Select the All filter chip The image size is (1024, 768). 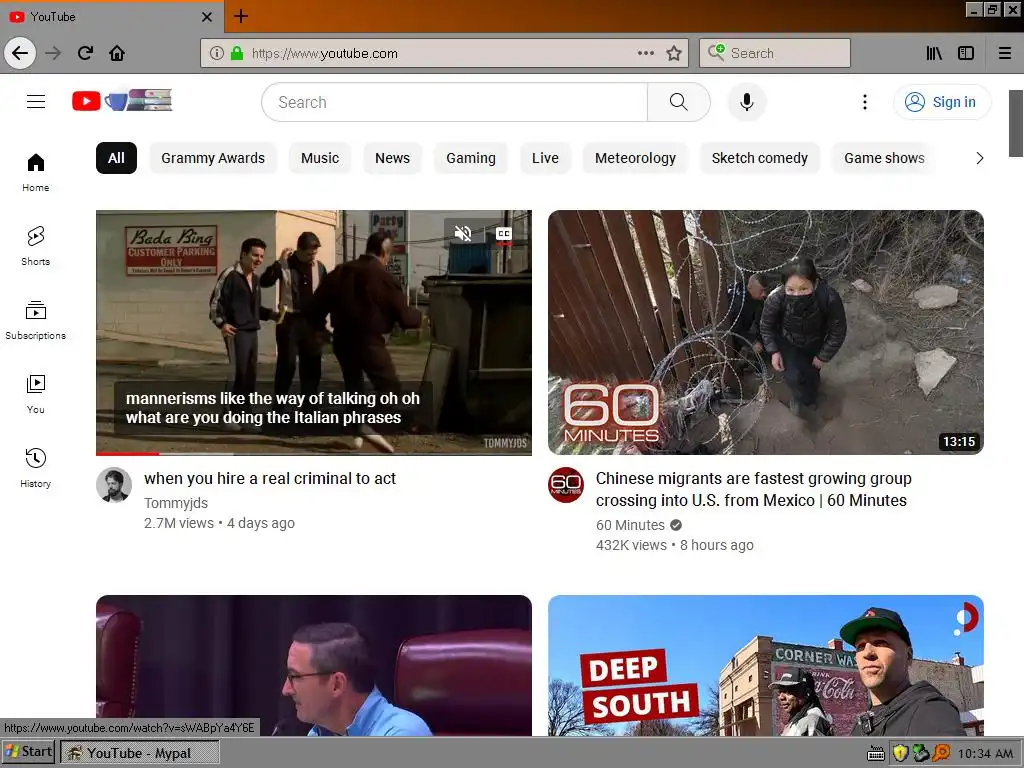pyautogui.click(x=116, y=158)
